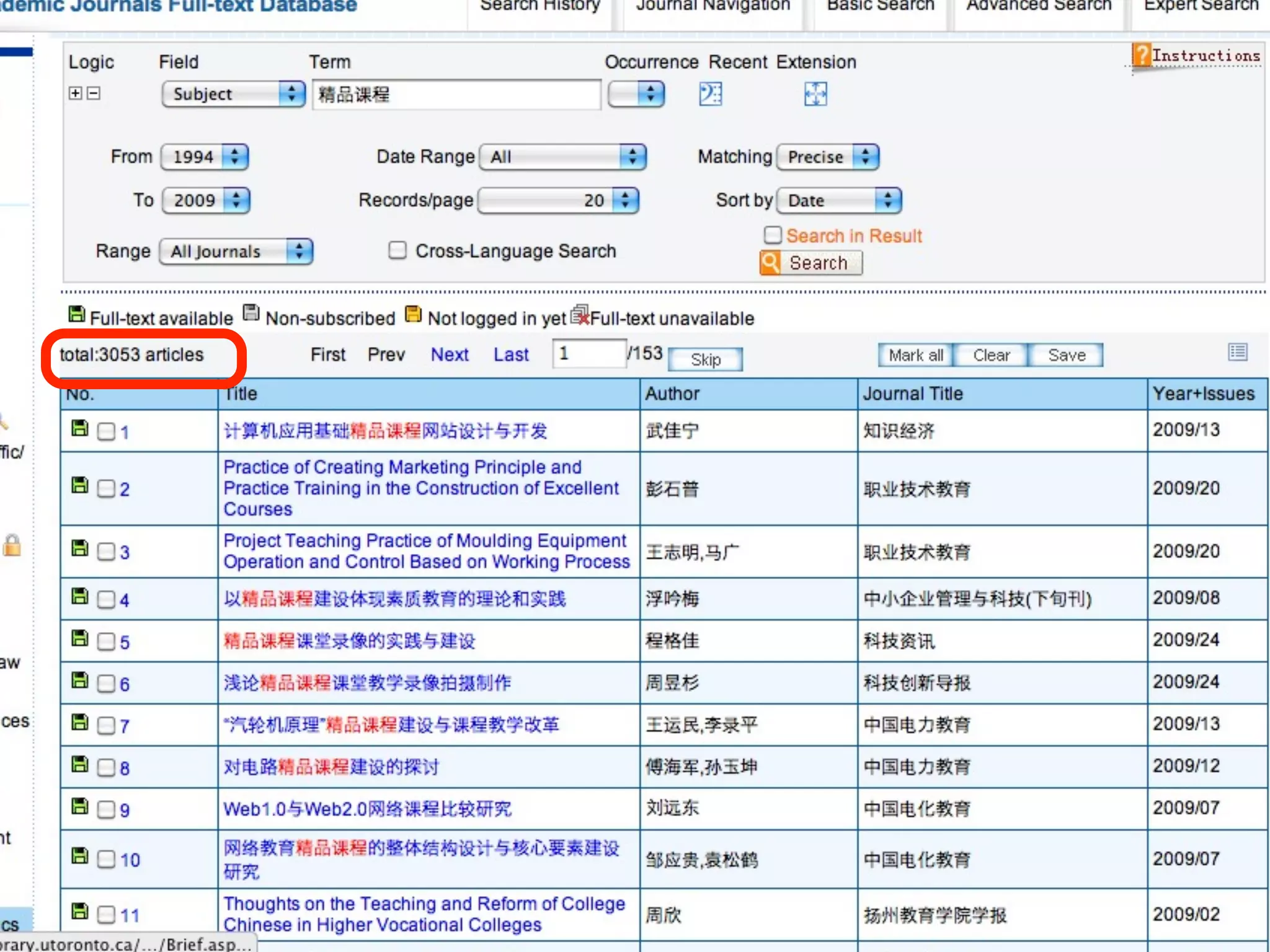Click the full-text icon for article 5
Viewport: 1270px width, 952px height.
[79, 638]
